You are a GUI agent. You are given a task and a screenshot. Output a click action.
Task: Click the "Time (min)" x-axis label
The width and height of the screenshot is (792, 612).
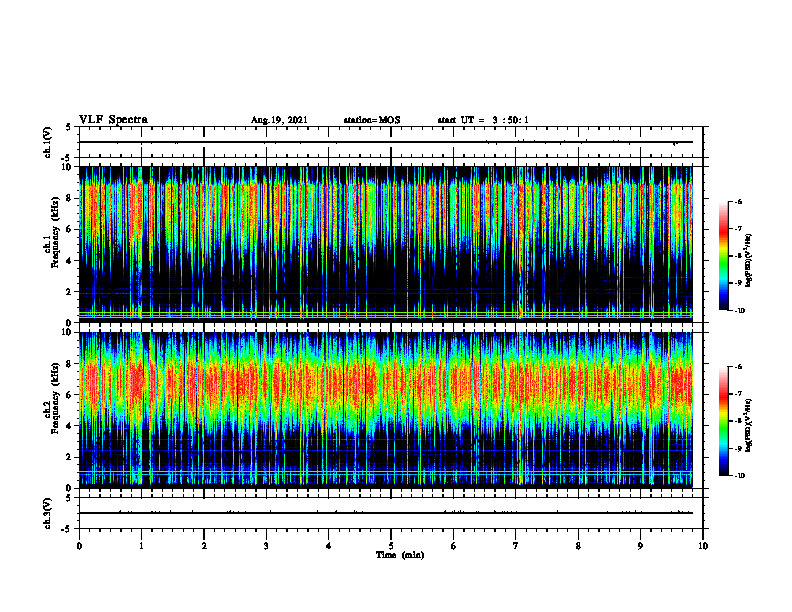(400, 555)
